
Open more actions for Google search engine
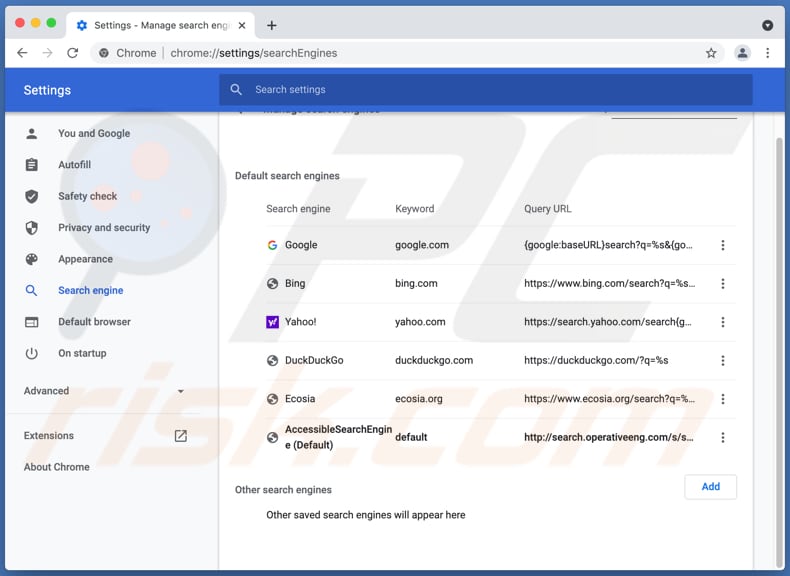tap(722, 245)
